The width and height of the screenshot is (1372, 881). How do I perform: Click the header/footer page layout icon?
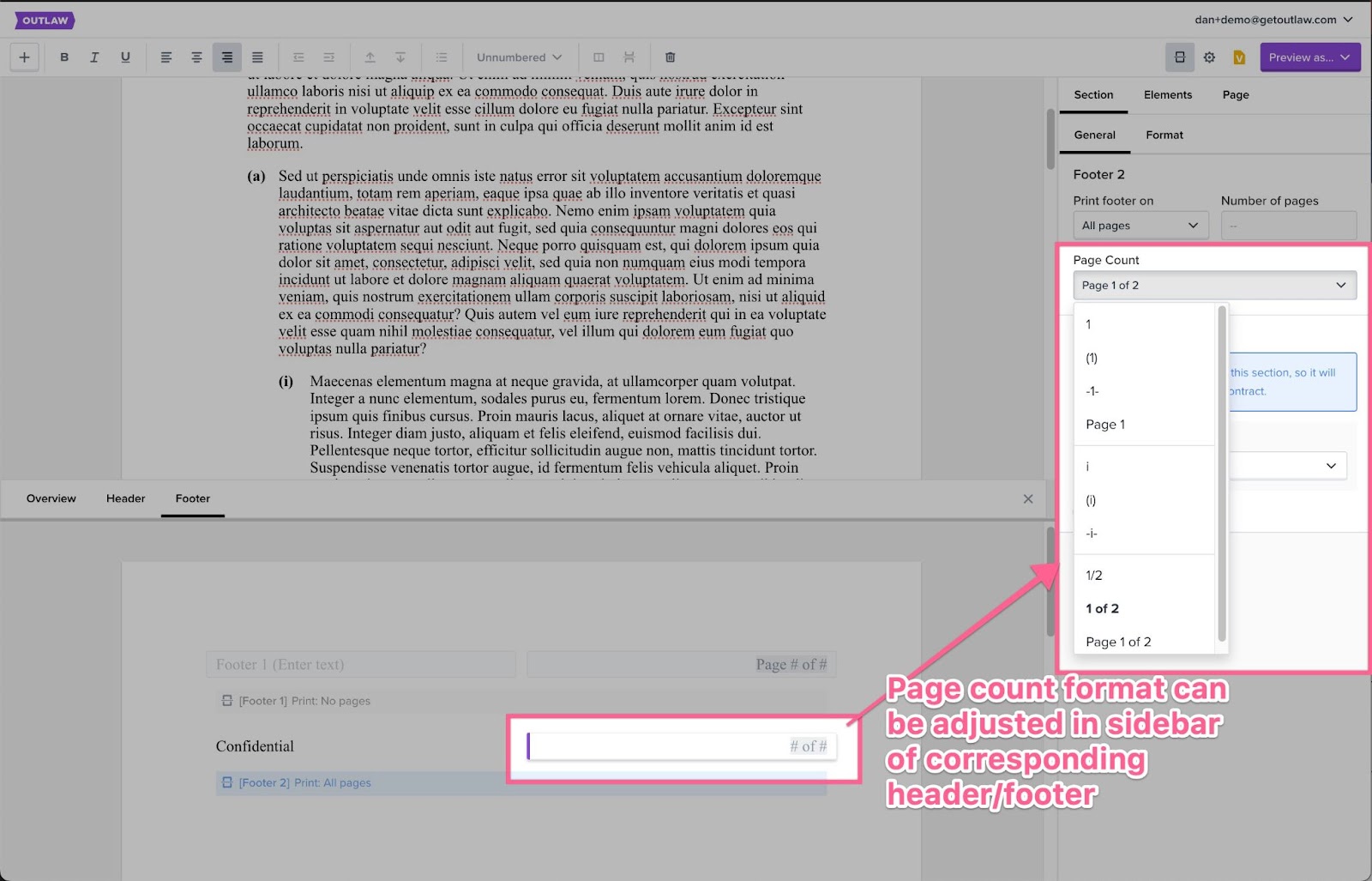(x=1180, y=57)
